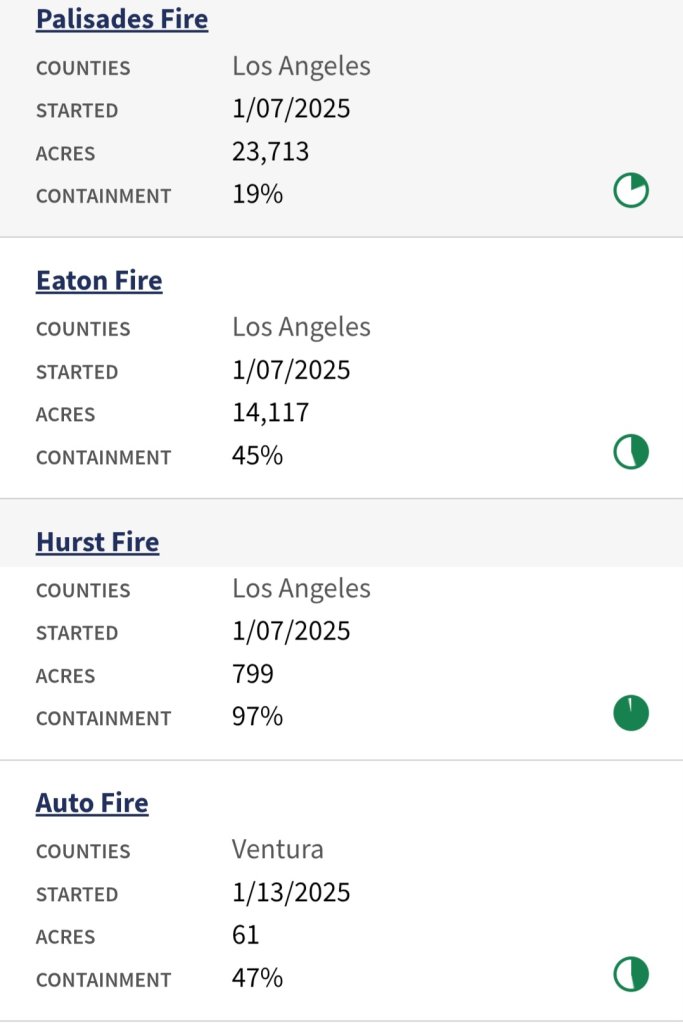Click the Eaton Fire 14,117 acres value
The height and width of the screenshot is (1024, 683).
270,413
